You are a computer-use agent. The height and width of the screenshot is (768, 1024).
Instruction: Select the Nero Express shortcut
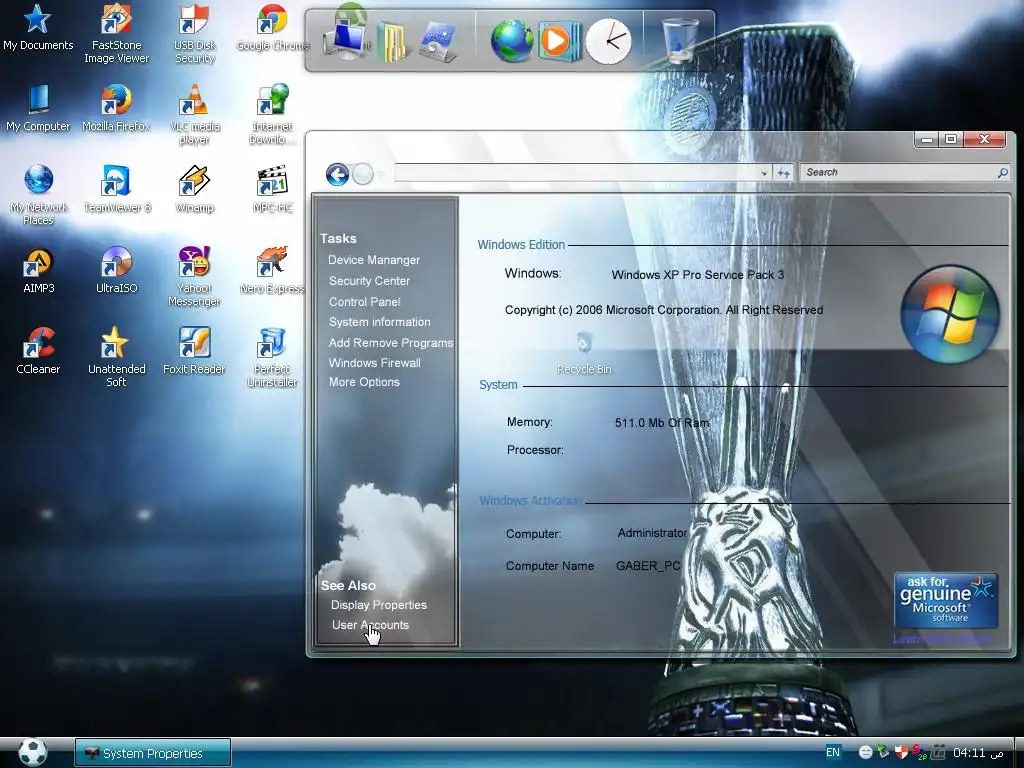click(x=272, y=270)
